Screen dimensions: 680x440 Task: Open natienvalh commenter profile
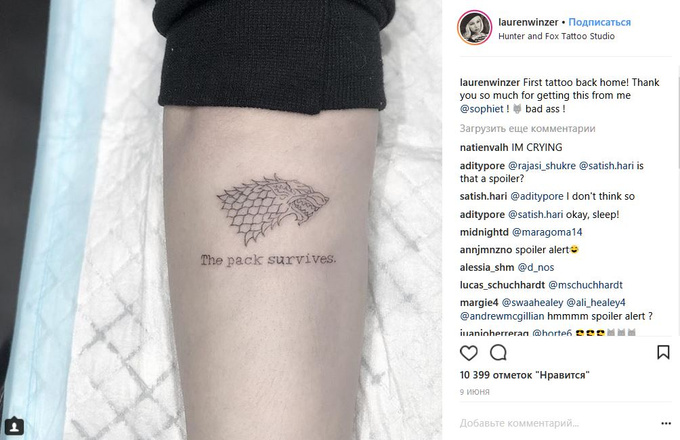click(484, 147)
